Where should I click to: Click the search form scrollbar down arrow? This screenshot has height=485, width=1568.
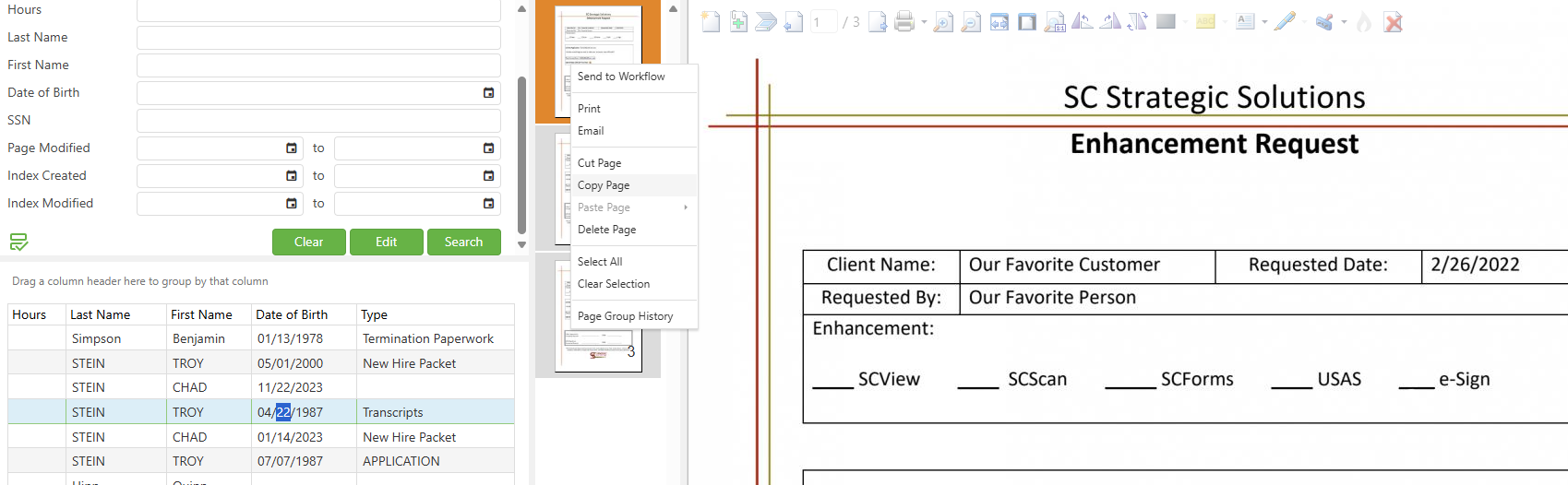click(521, 244)
